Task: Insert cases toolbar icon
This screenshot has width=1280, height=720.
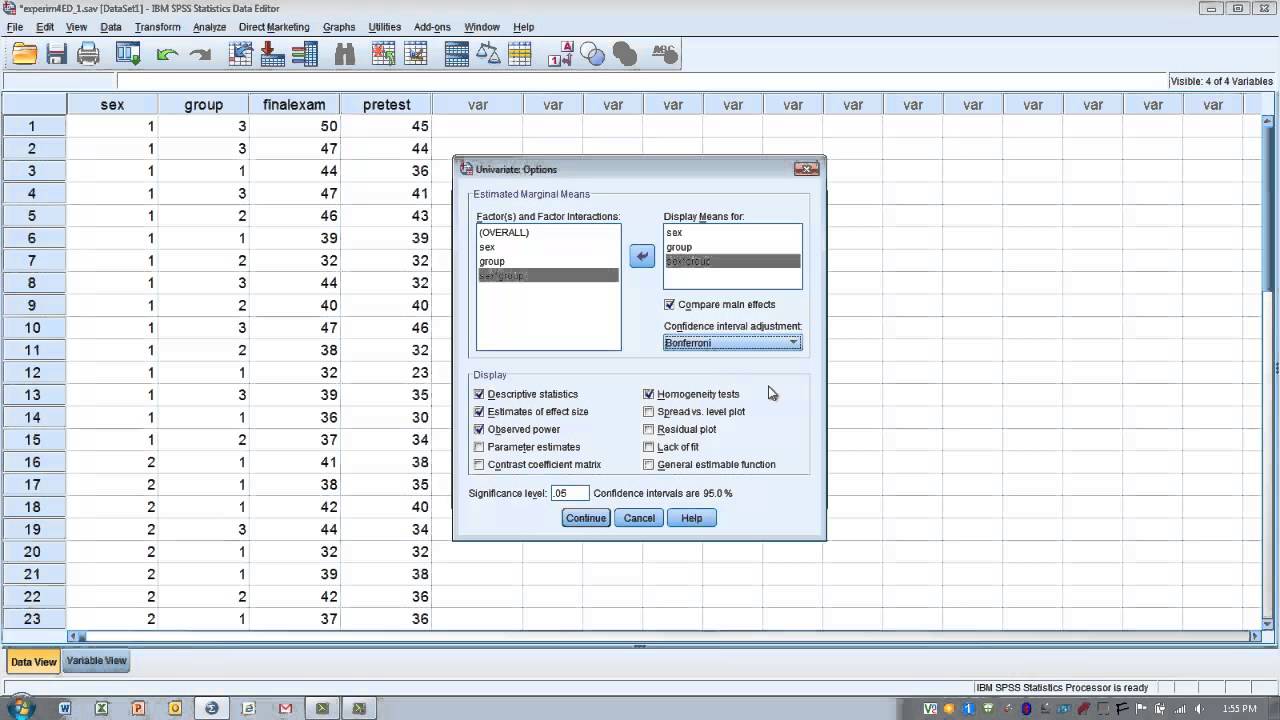Action: pyautogui.click(x=385, y=55)
